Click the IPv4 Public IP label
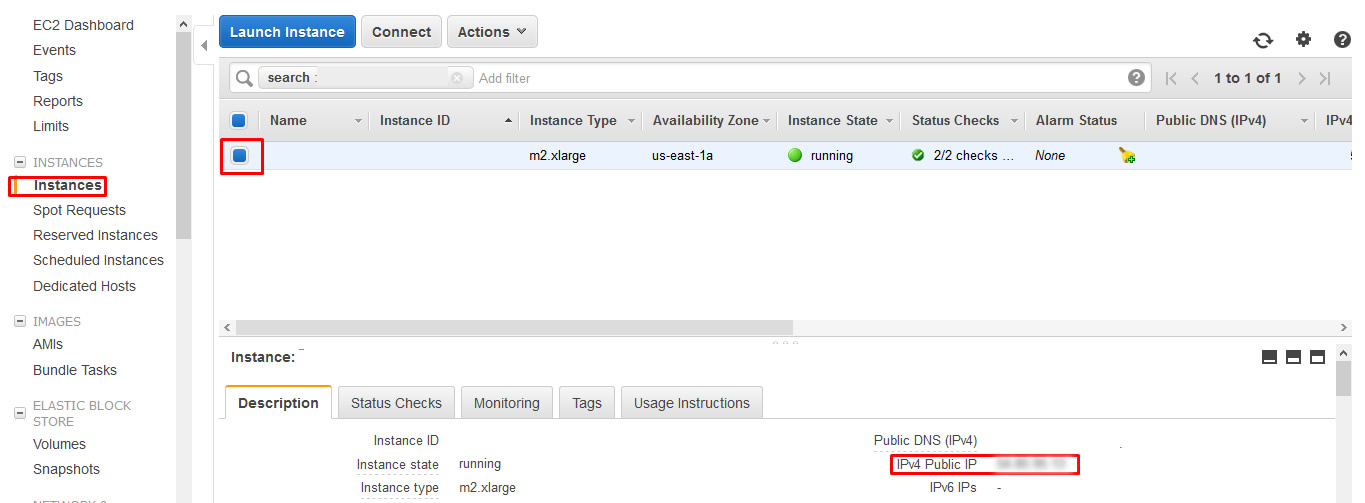Screen dimensions: 1365x503 point(937,464)
